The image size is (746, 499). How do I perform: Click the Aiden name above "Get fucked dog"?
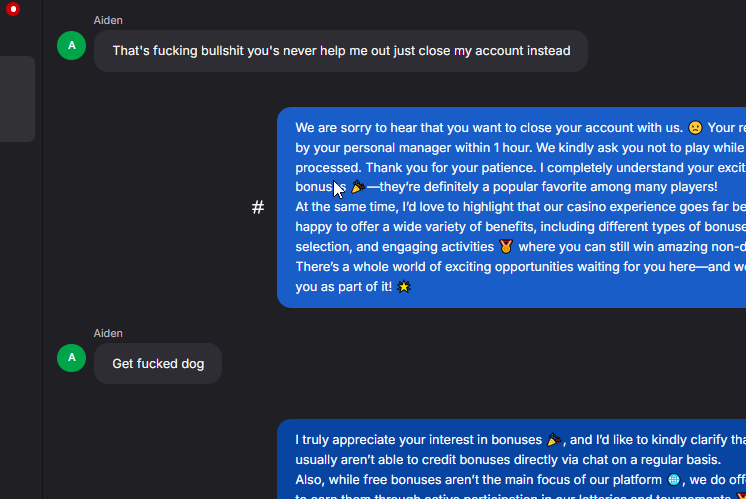108,333
